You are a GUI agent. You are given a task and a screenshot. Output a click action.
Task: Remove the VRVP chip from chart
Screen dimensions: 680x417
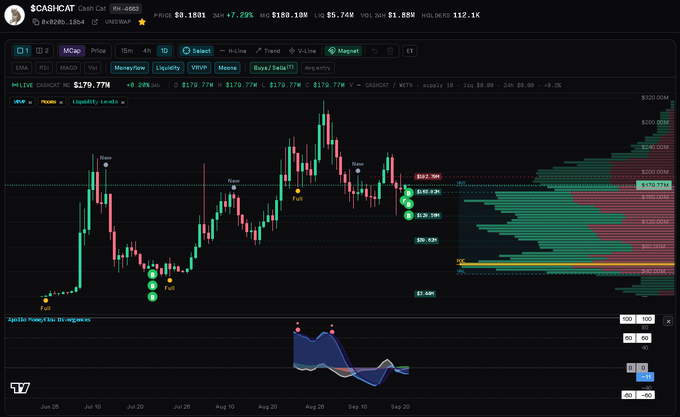(x=30, y=102)
